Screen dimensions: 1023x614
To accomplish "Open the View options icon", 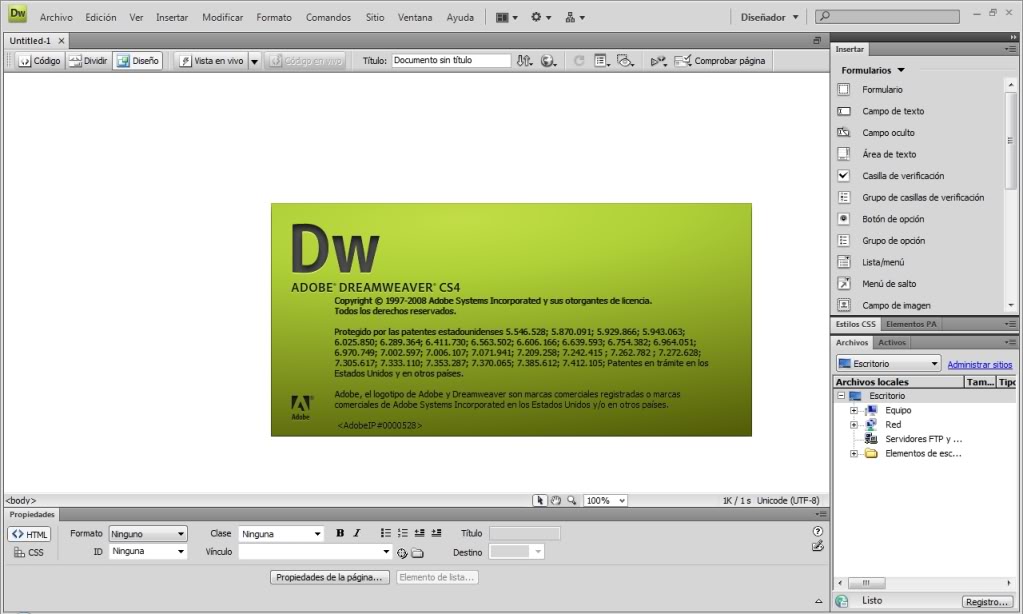I will [602, 61].
